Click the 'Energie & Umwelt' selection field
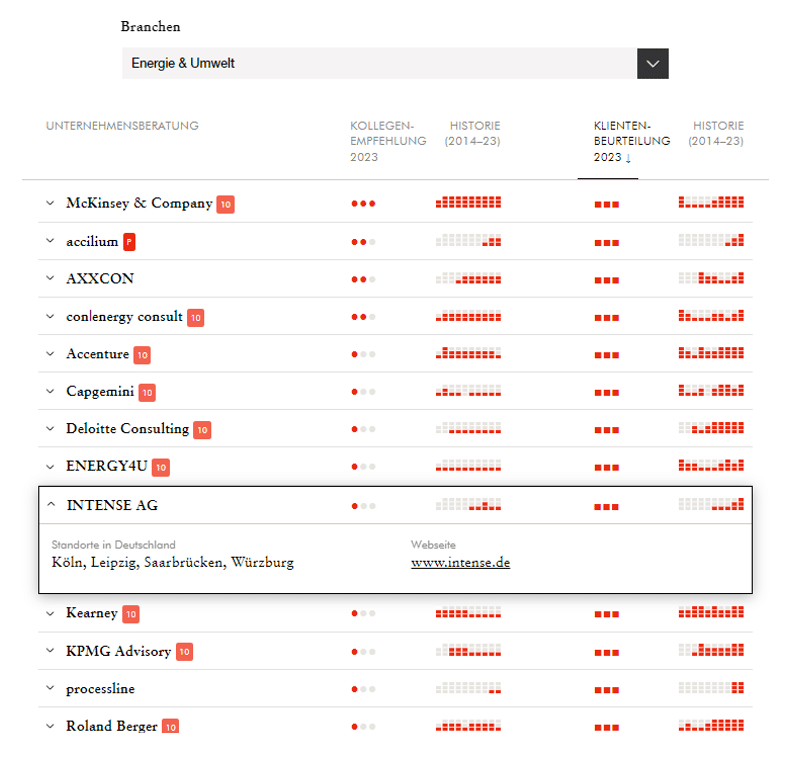791x763 pixels. (380, 63)
